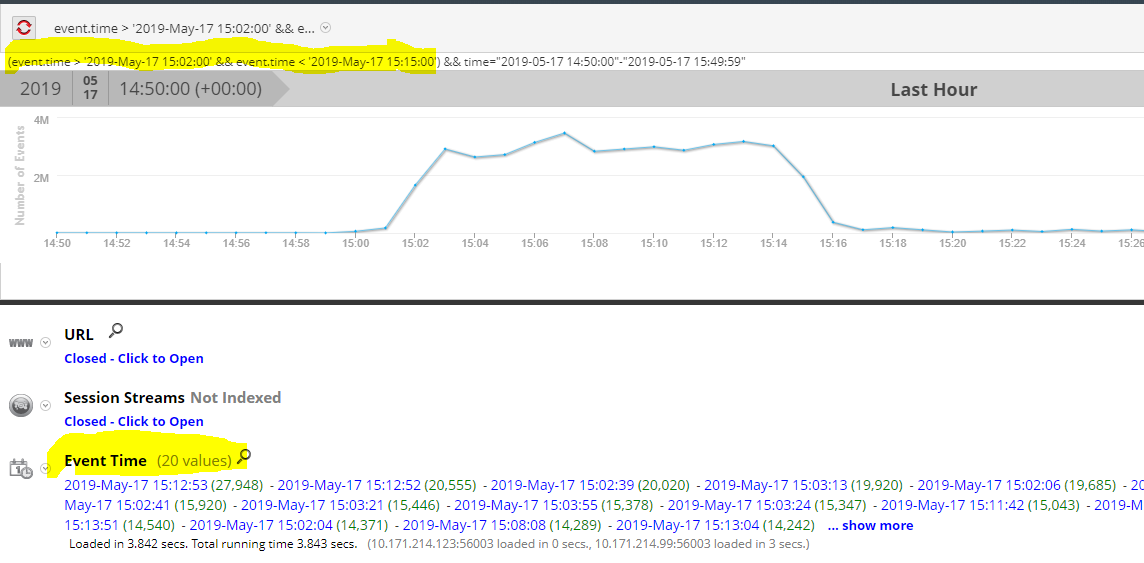
Task: Select the 05 17 date breadcrumb
Action: click(90, 90)
